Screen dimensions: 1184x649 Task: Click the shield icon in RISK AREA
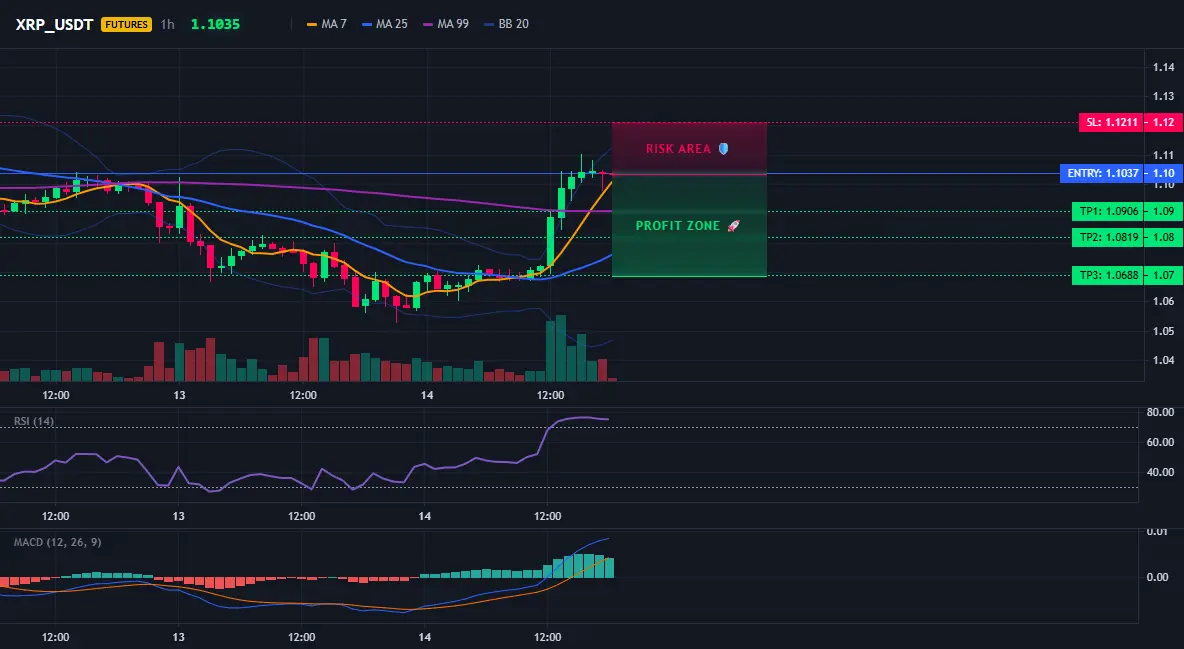tap(723, 149)
